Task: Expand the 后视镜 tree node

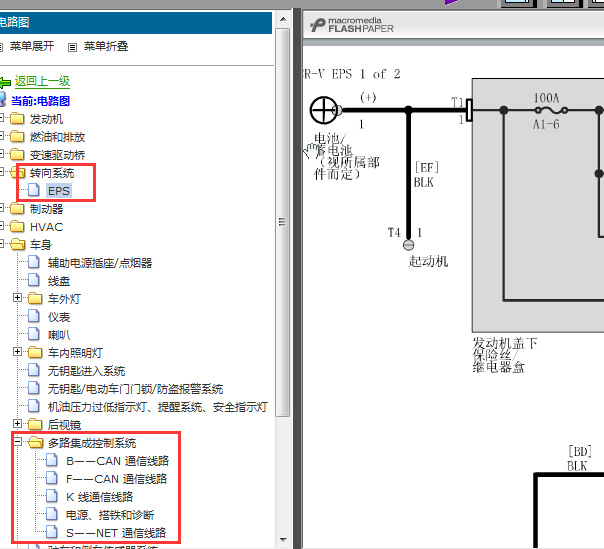Action: pos(17,424)
